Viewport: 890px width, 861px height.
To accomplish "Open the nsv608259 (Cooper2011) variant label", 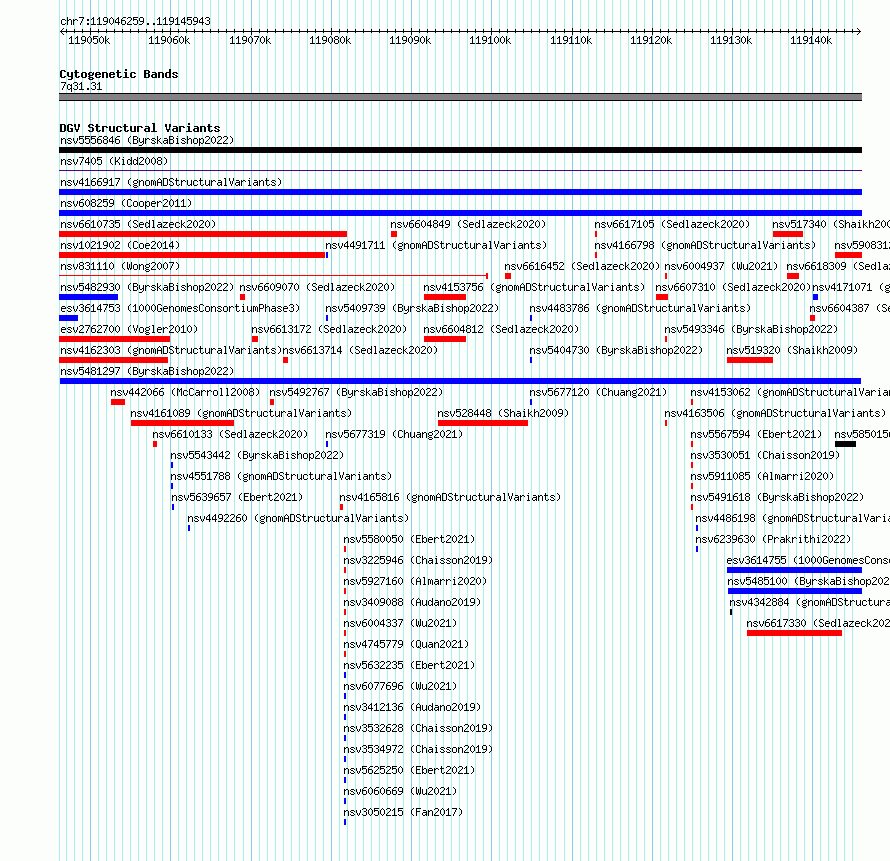I will coord(126,203).
